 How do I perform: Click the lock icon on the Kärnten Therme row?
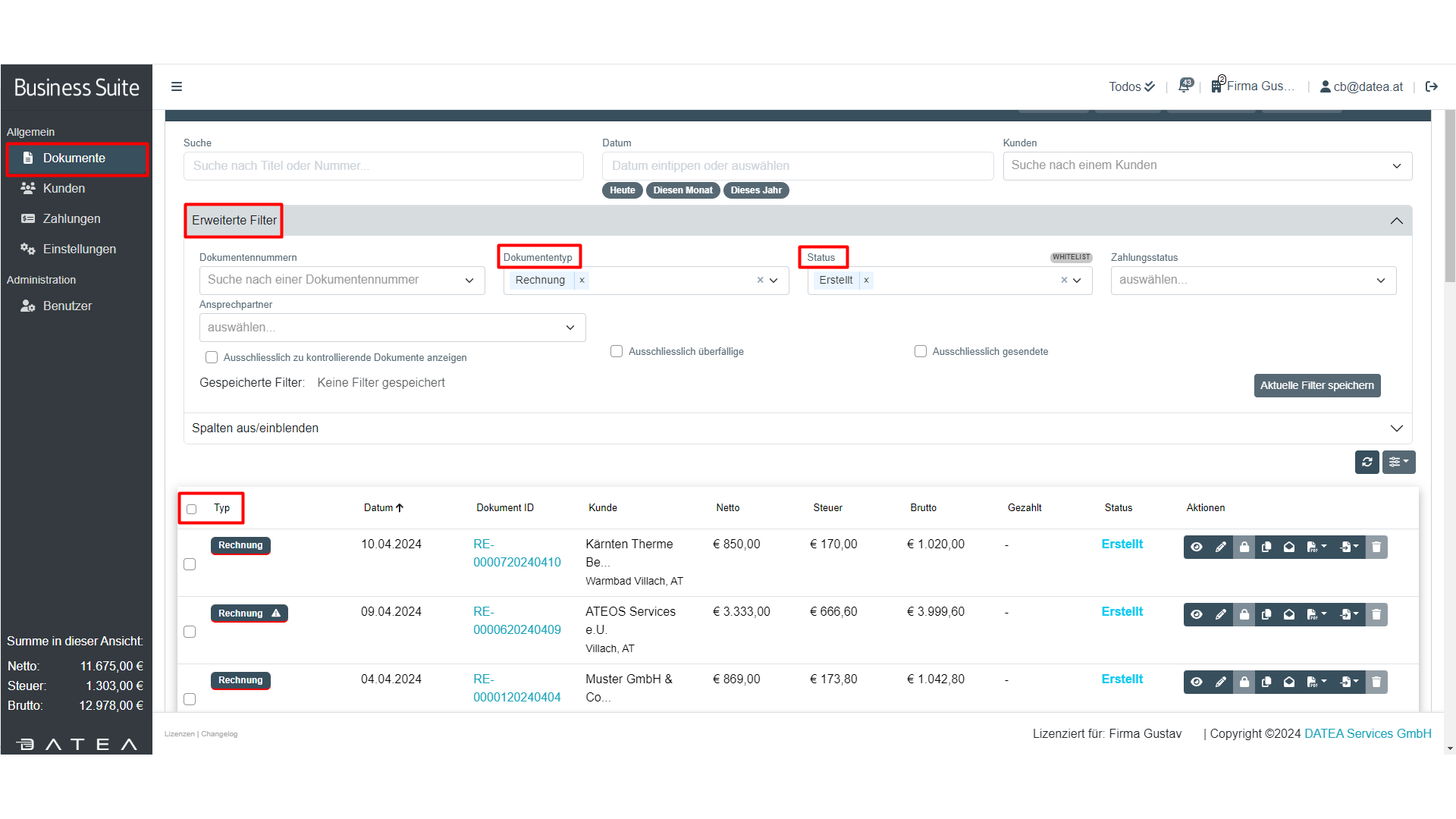1244,547
